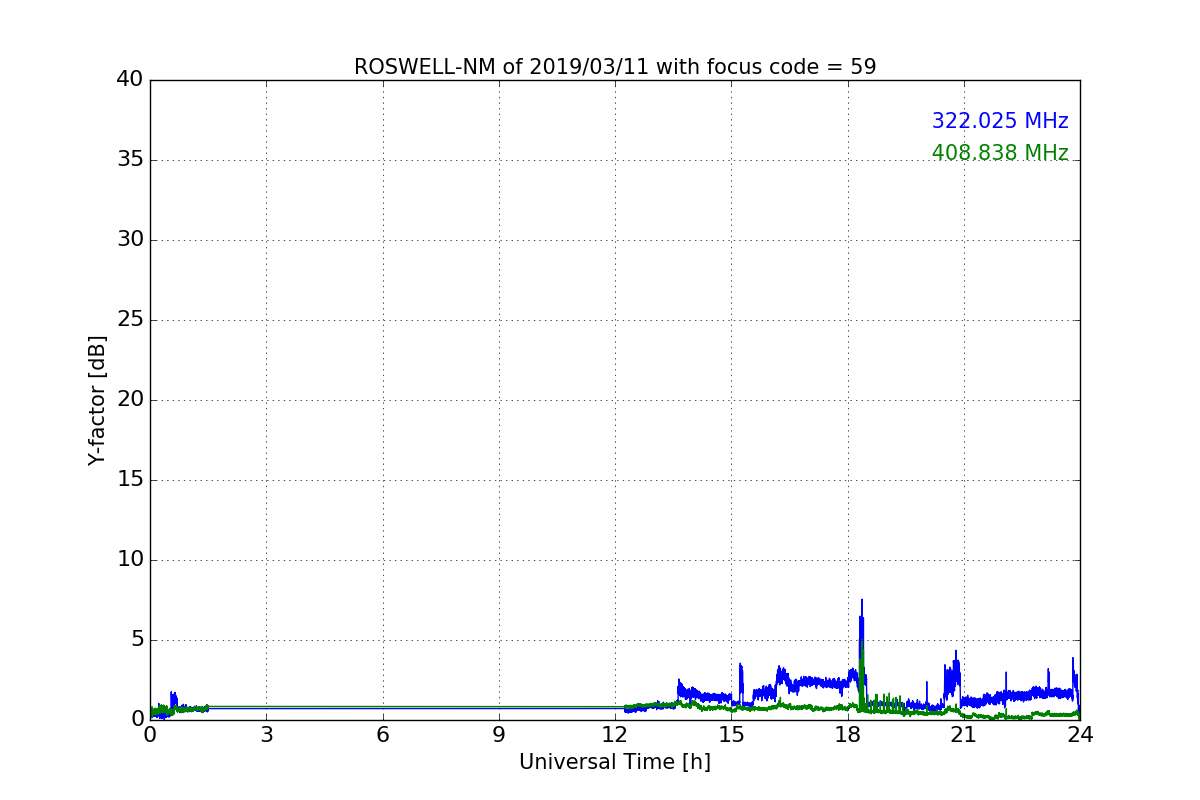
Task: Click the y-axis tick label 10
Action: click(130, 560)
